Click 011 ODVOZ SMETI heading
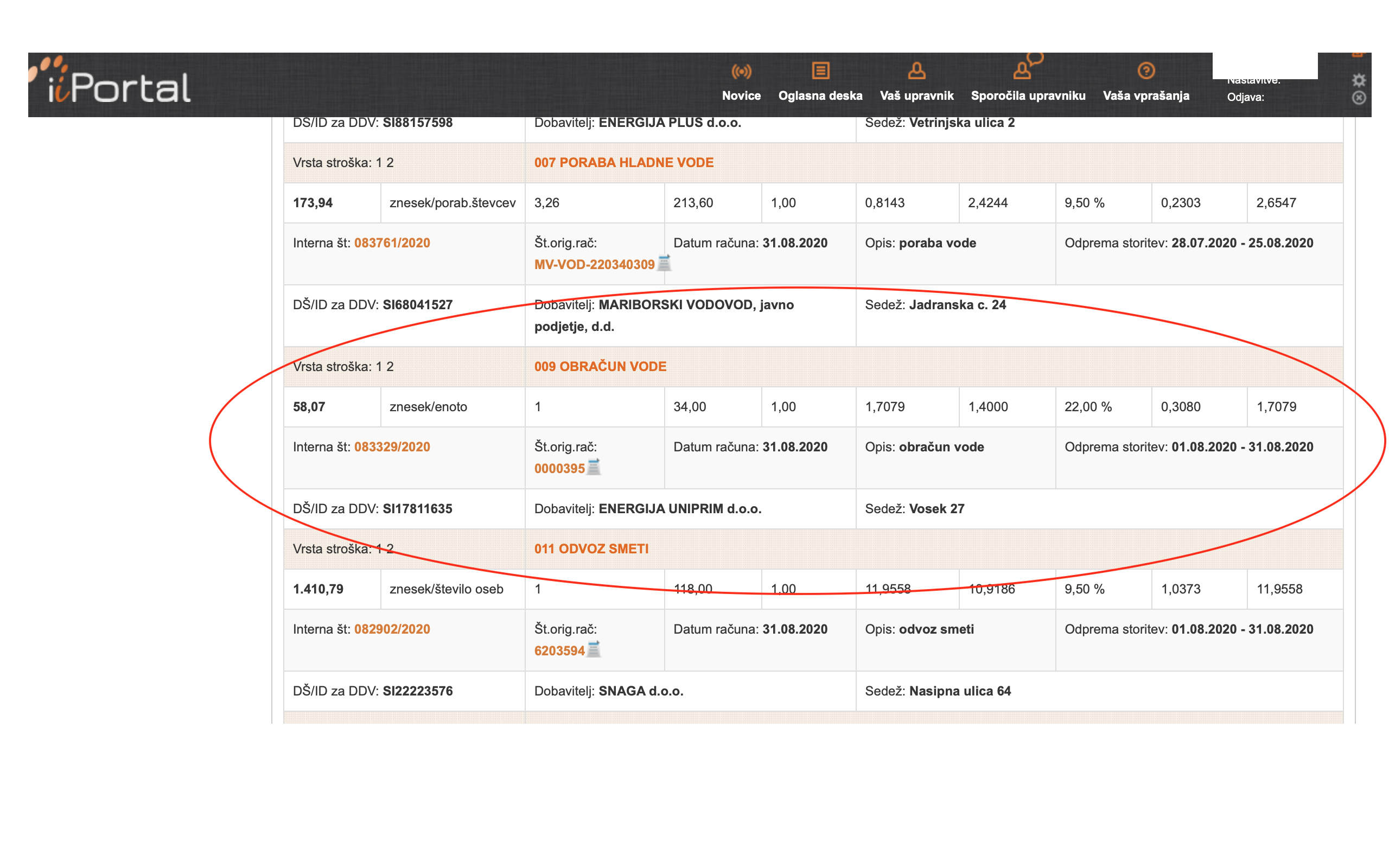 click(x=591, y=549)
